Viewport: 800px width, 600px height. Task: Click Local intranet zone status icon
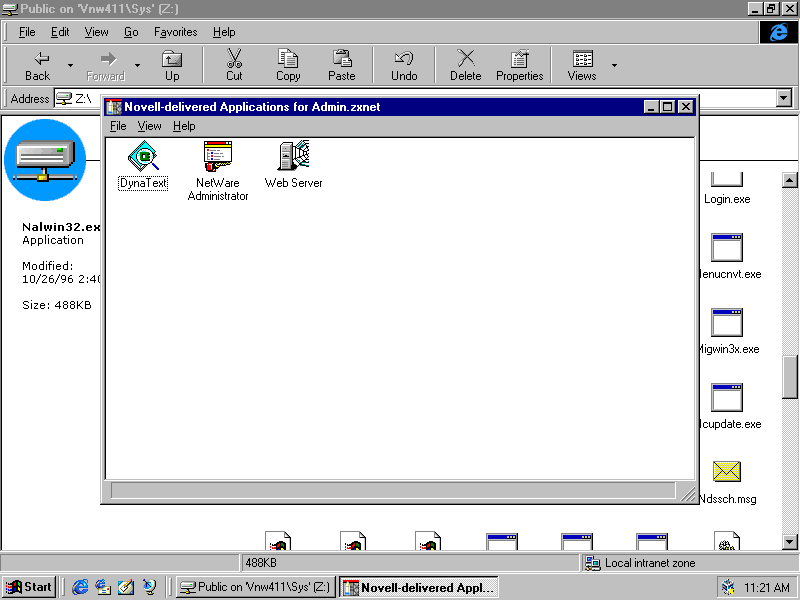coord(592,563)
